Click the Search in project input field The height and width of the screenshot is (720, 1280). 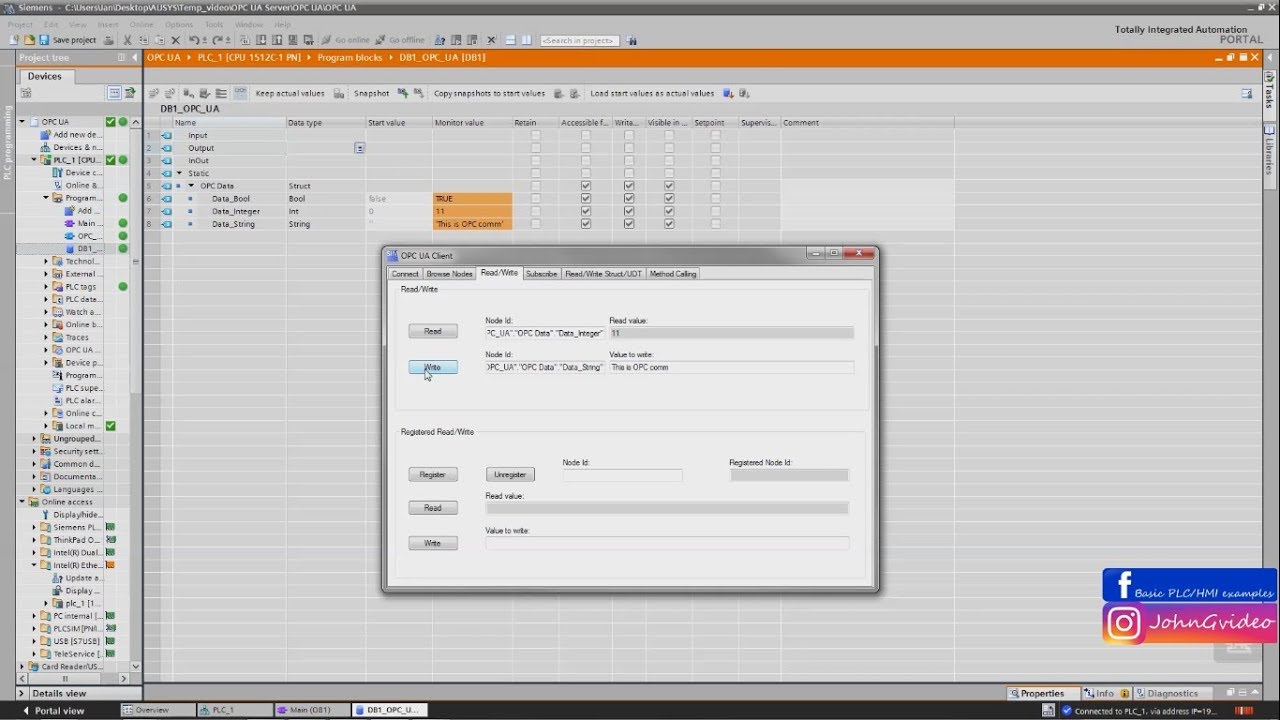tap(579, 40)
